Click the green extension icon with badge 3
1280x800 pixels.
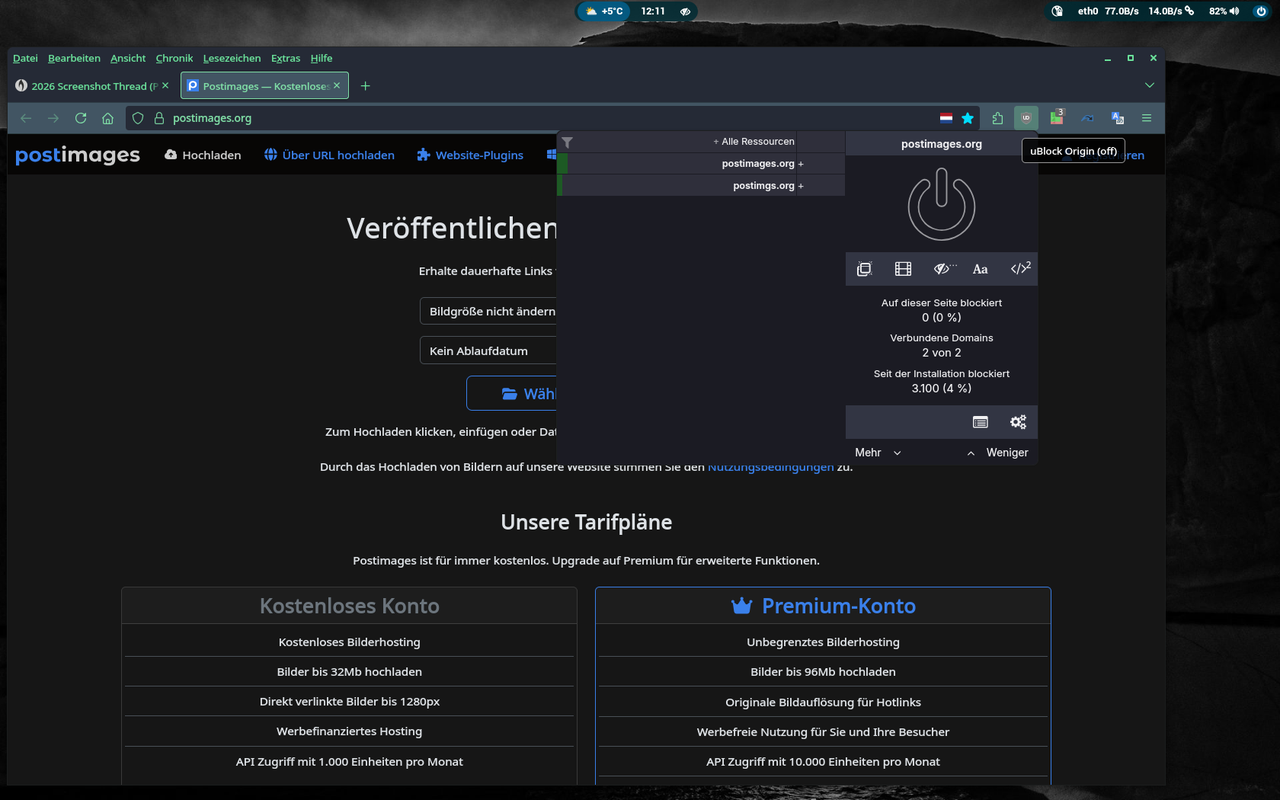point(1056,118)
